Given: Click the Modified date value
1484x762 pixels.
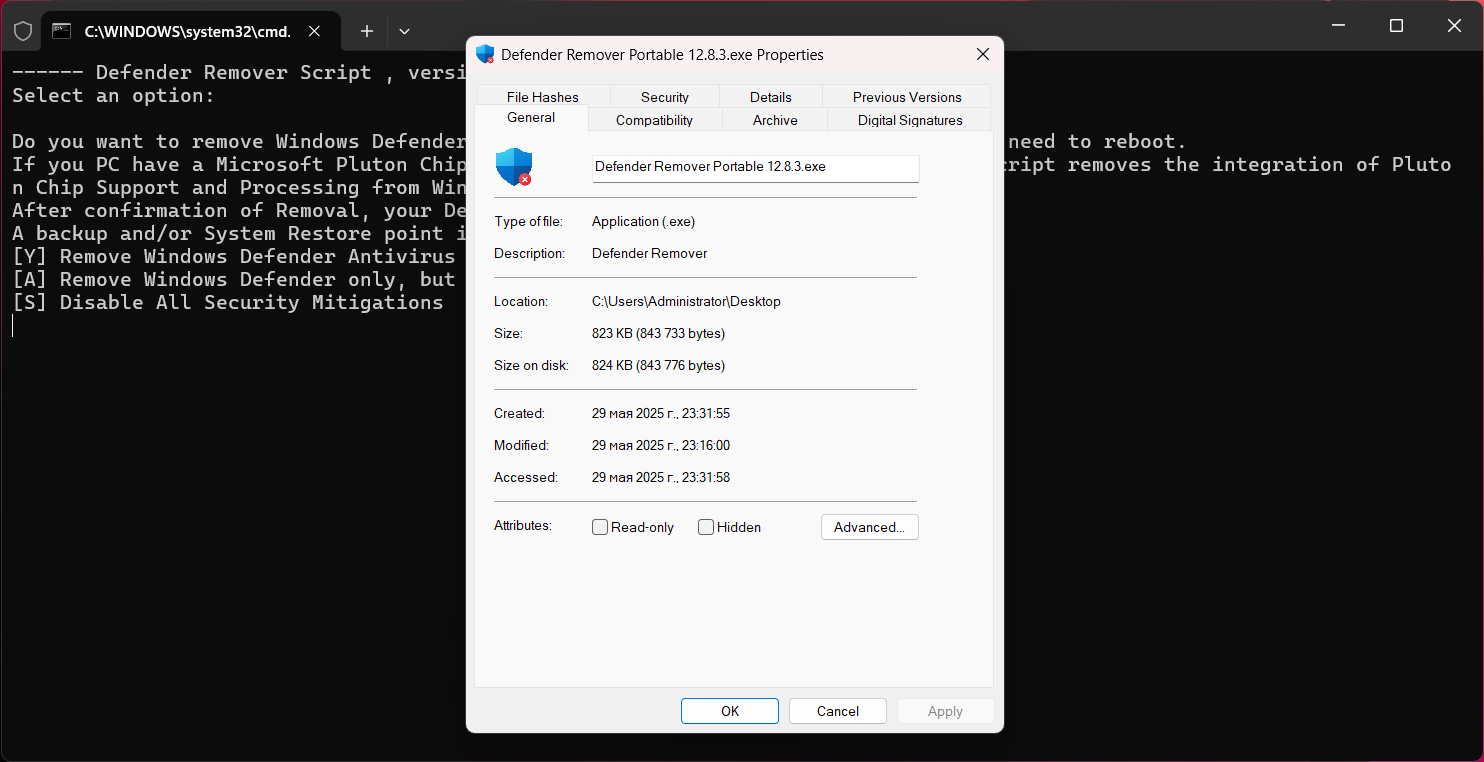Looking at the screenshot, I should [661, 445].
